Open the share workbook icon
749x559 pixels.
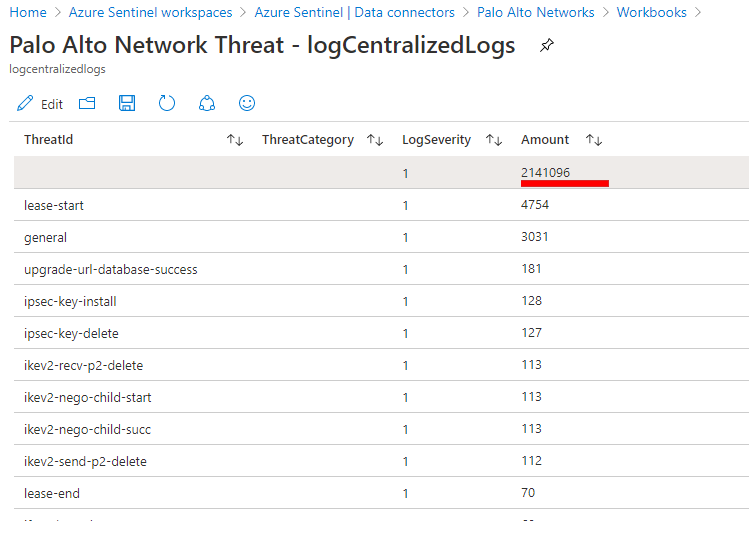(207, 103)
